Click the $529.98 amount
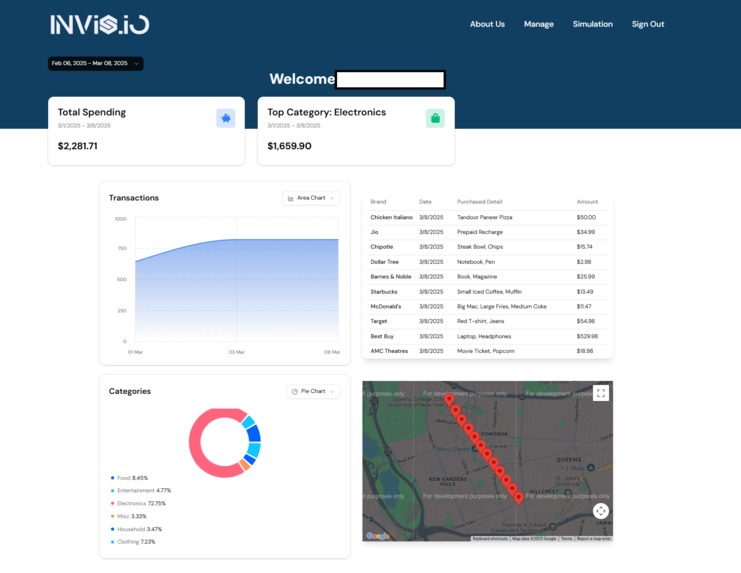This screenshot has width=741, height=573. pos(587,336)
